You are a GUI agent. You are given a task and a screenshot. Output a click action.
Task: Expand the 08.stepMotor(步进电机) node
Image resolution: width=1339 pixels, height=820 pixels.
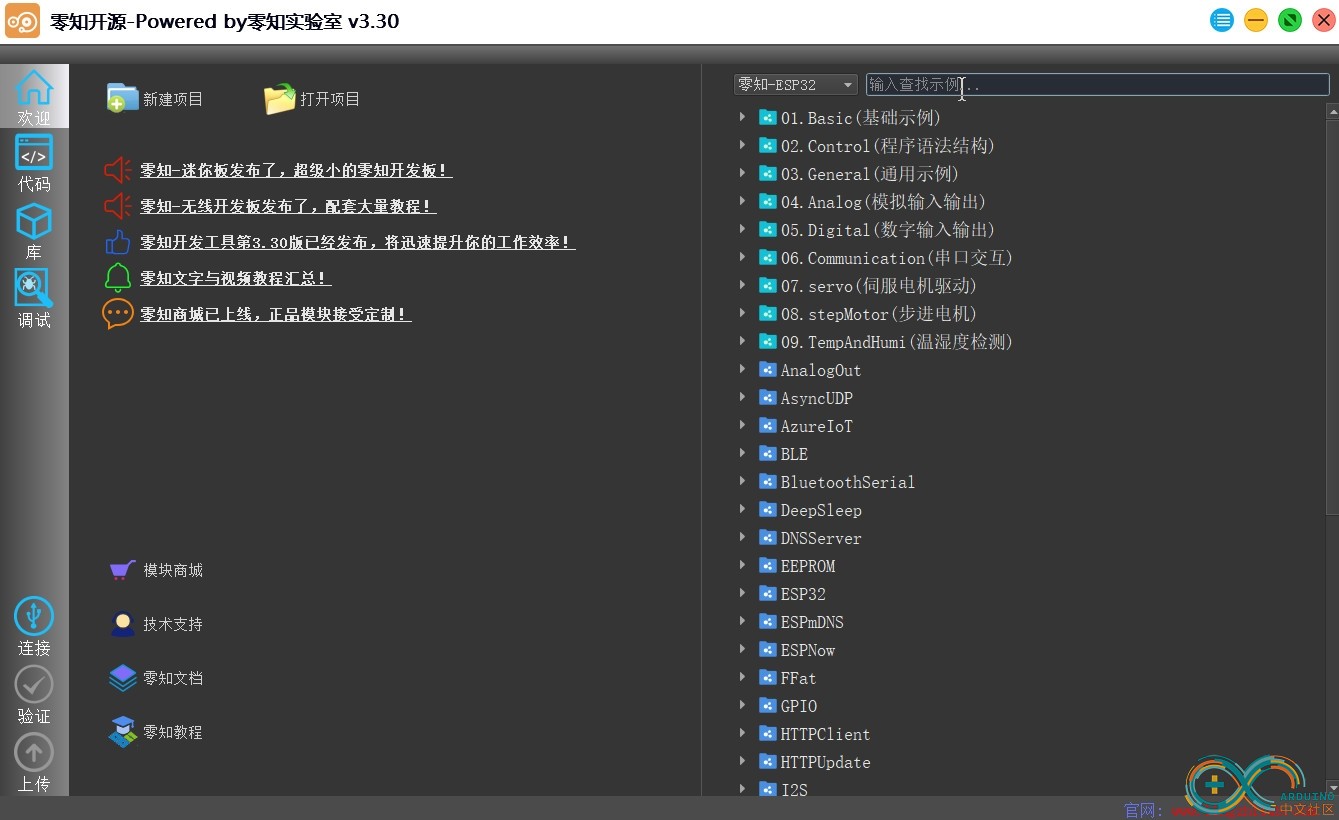[x=742, y=313]
